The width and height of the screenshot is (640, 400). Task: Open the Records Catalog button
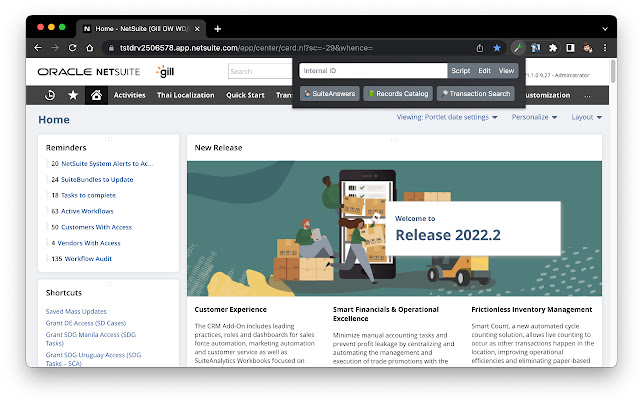(398, 93)
